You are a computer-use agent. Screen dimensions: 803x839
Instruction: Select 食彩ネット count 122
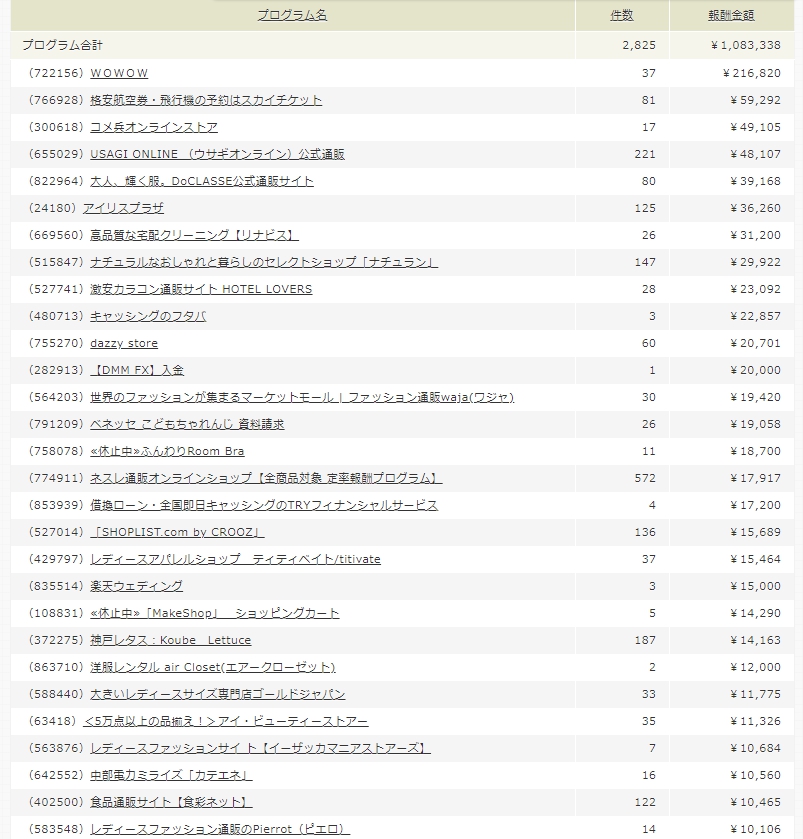(645, 803)
